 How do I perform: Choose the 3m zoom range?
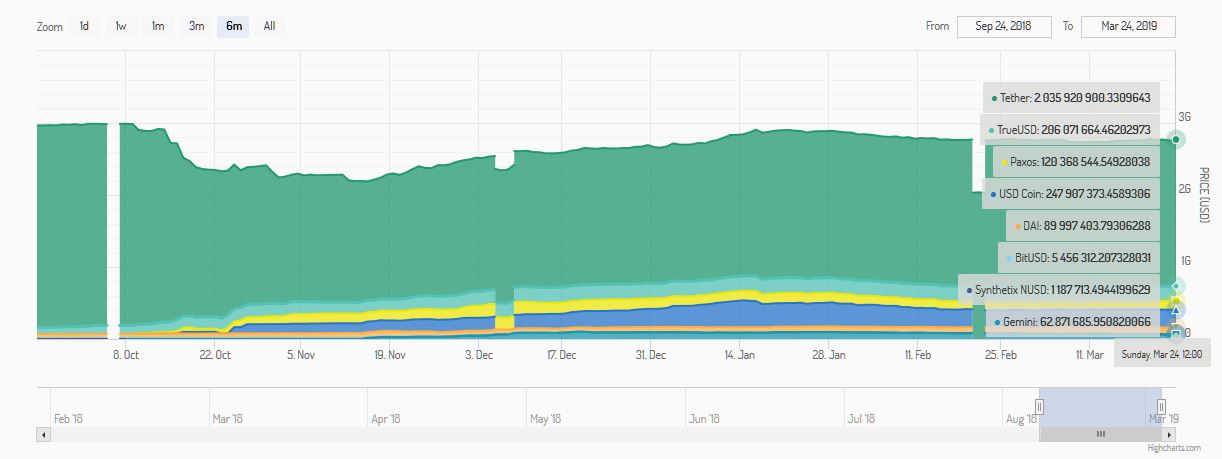tap(196, 26)
